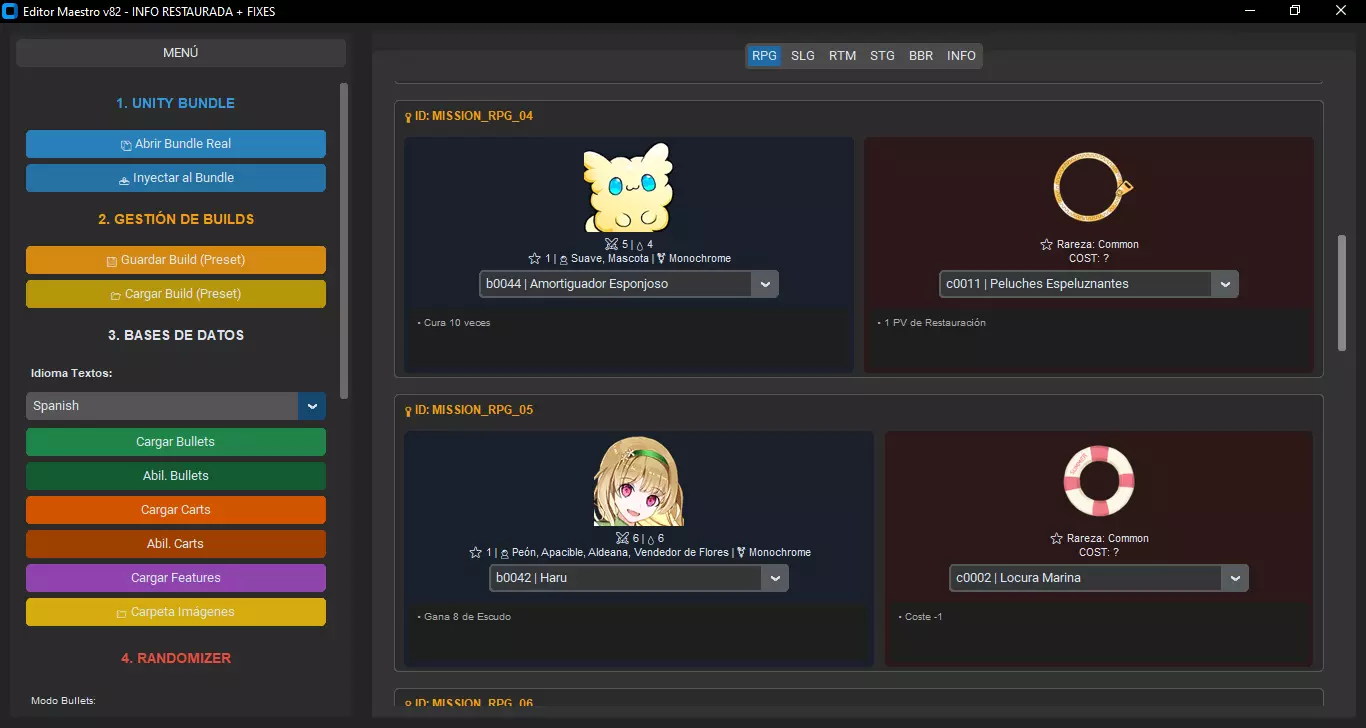
Task: Click the app icon in the title bar
Action: click(11, 11)
